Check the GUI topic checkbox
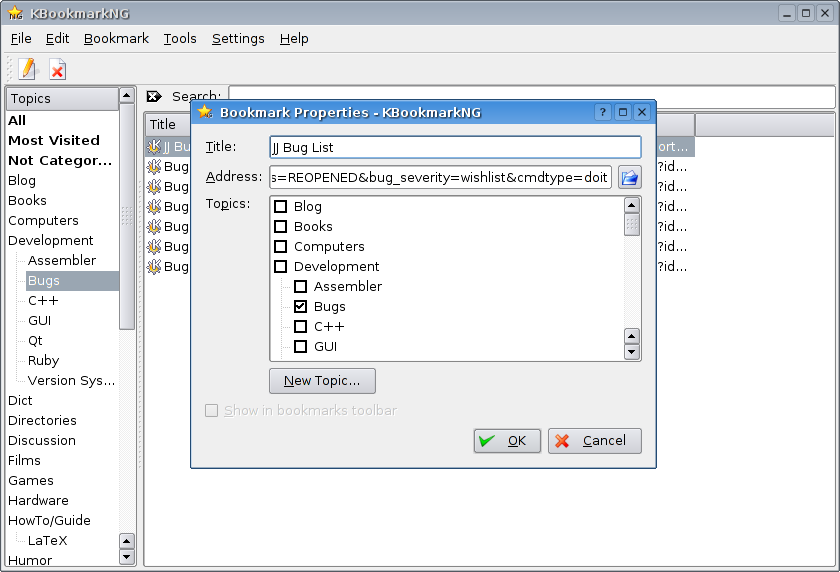The width and height of the screenshot is (840, 572). tap(301, 347)
